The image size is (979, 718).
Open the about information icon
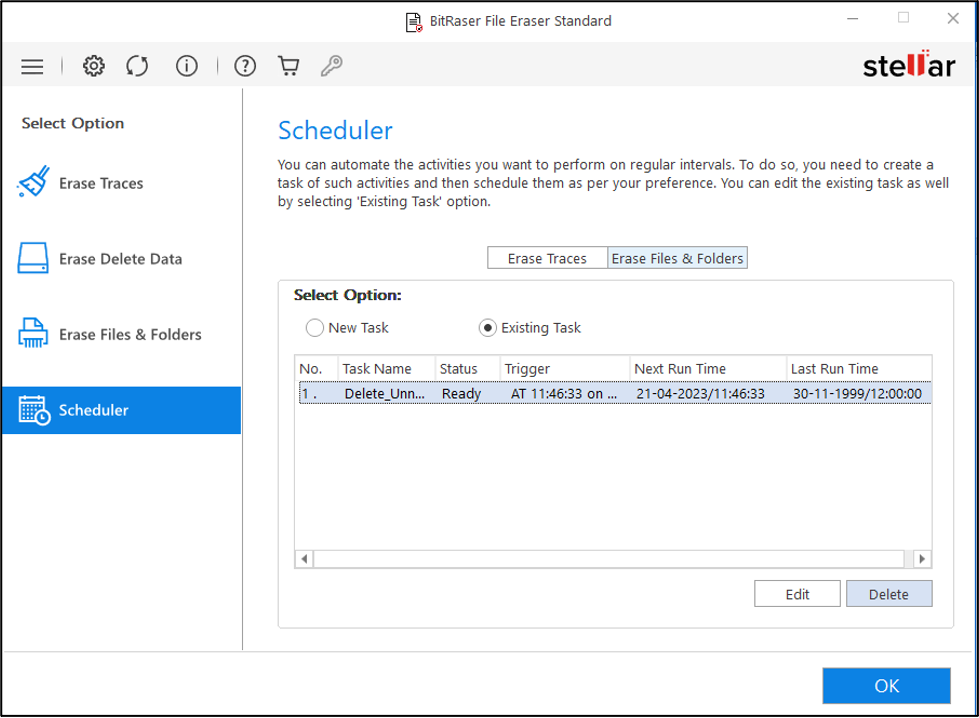click(x=187, y=67)
